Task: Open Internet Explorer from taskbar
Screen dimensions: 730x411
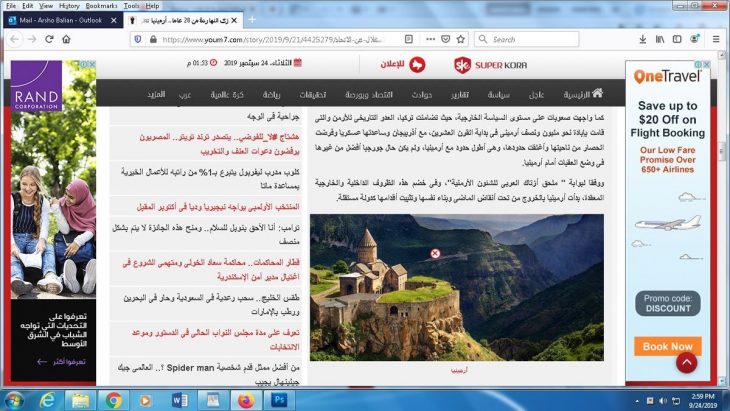Action: (47, 400)
